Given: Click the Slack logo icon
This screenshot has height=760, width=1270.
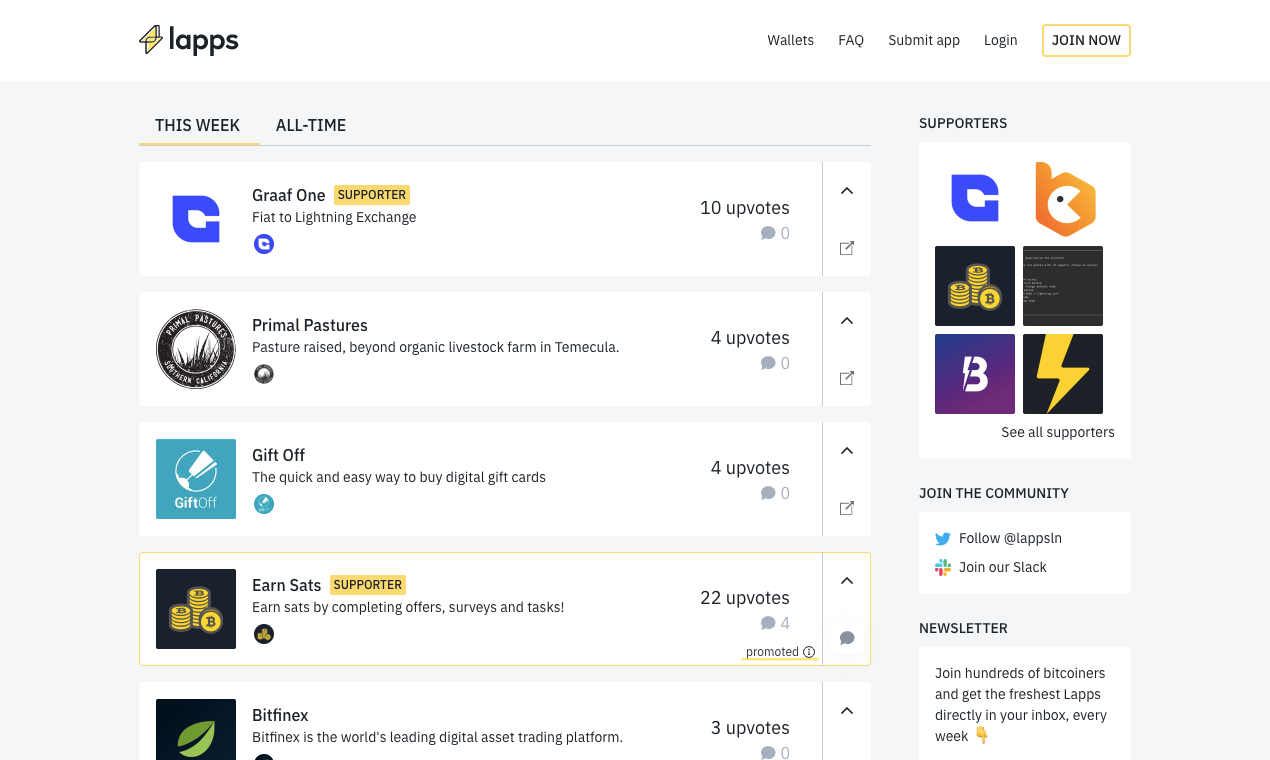Looking at the screenshot, I should (943, 567).
